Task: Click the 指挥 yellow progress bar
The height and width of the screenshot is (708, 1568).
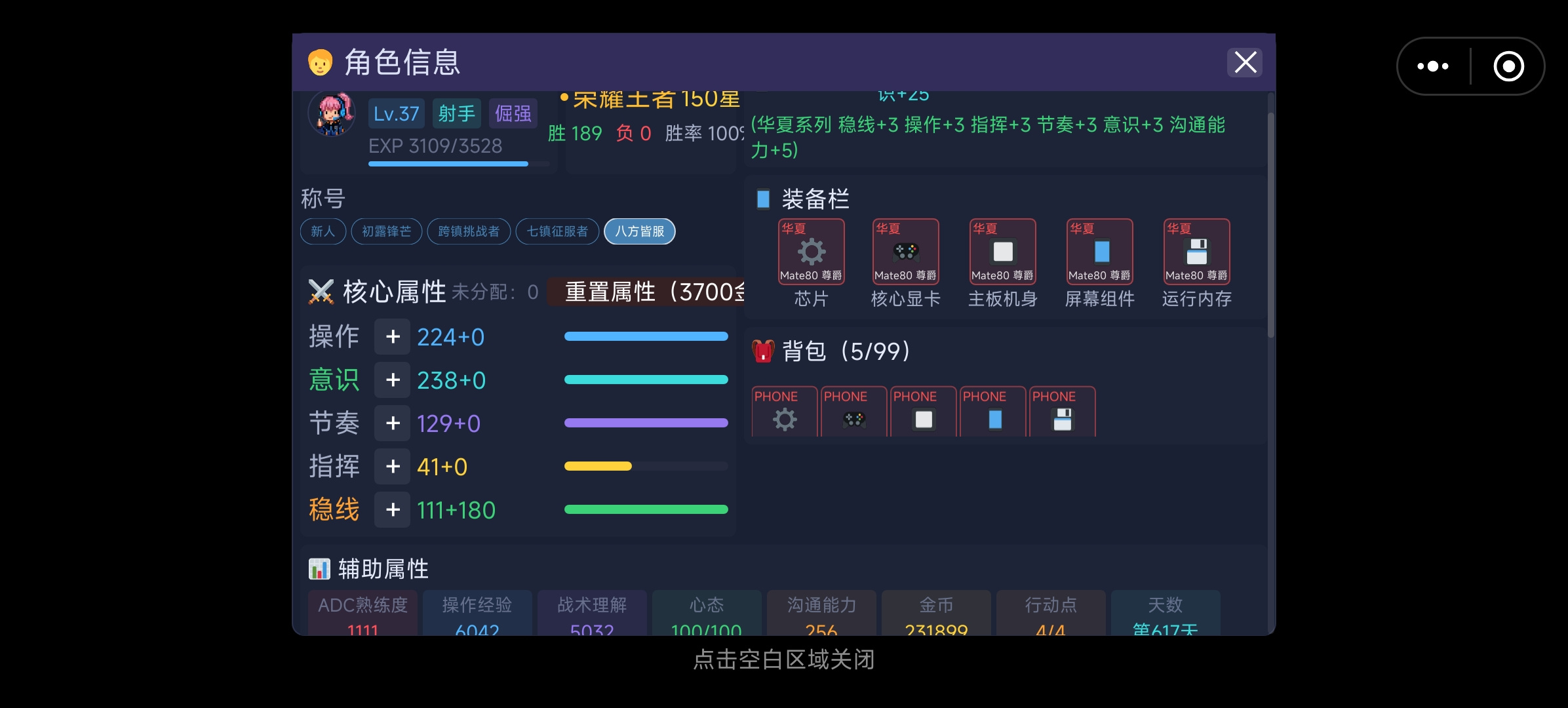Action: tap(646, 466)
